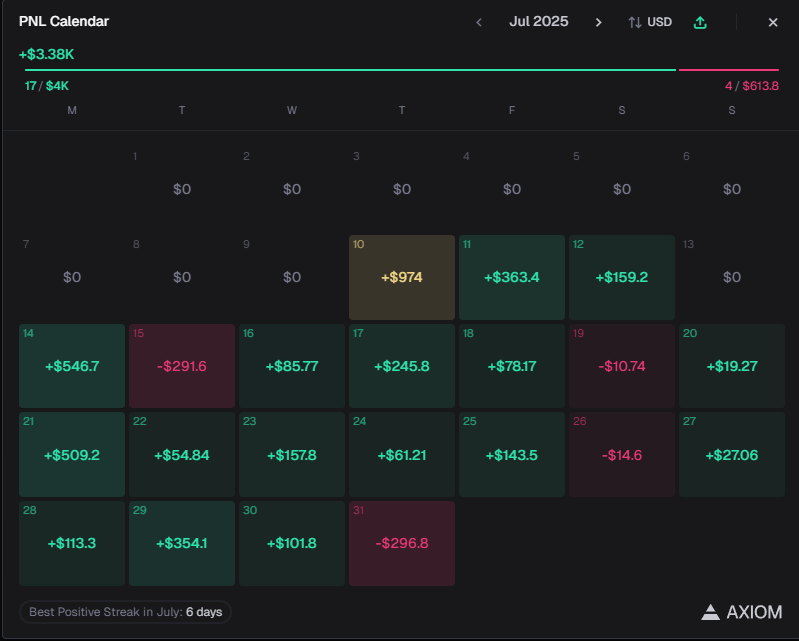Go to the next month
Screen dimensions: 799x641
(599, 22)
